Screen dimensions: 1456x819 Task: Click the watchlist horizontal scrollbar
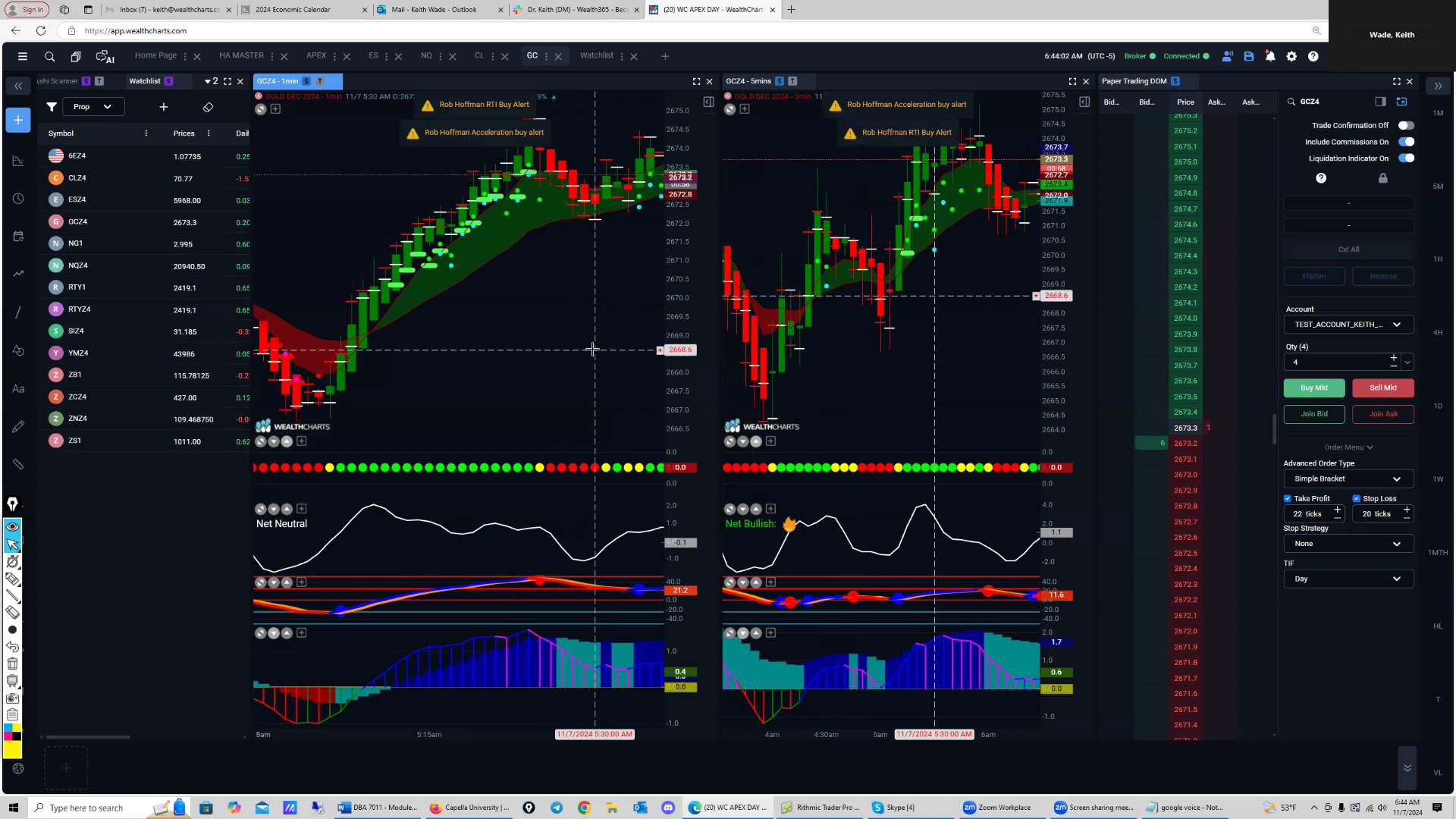pos(88,736)
